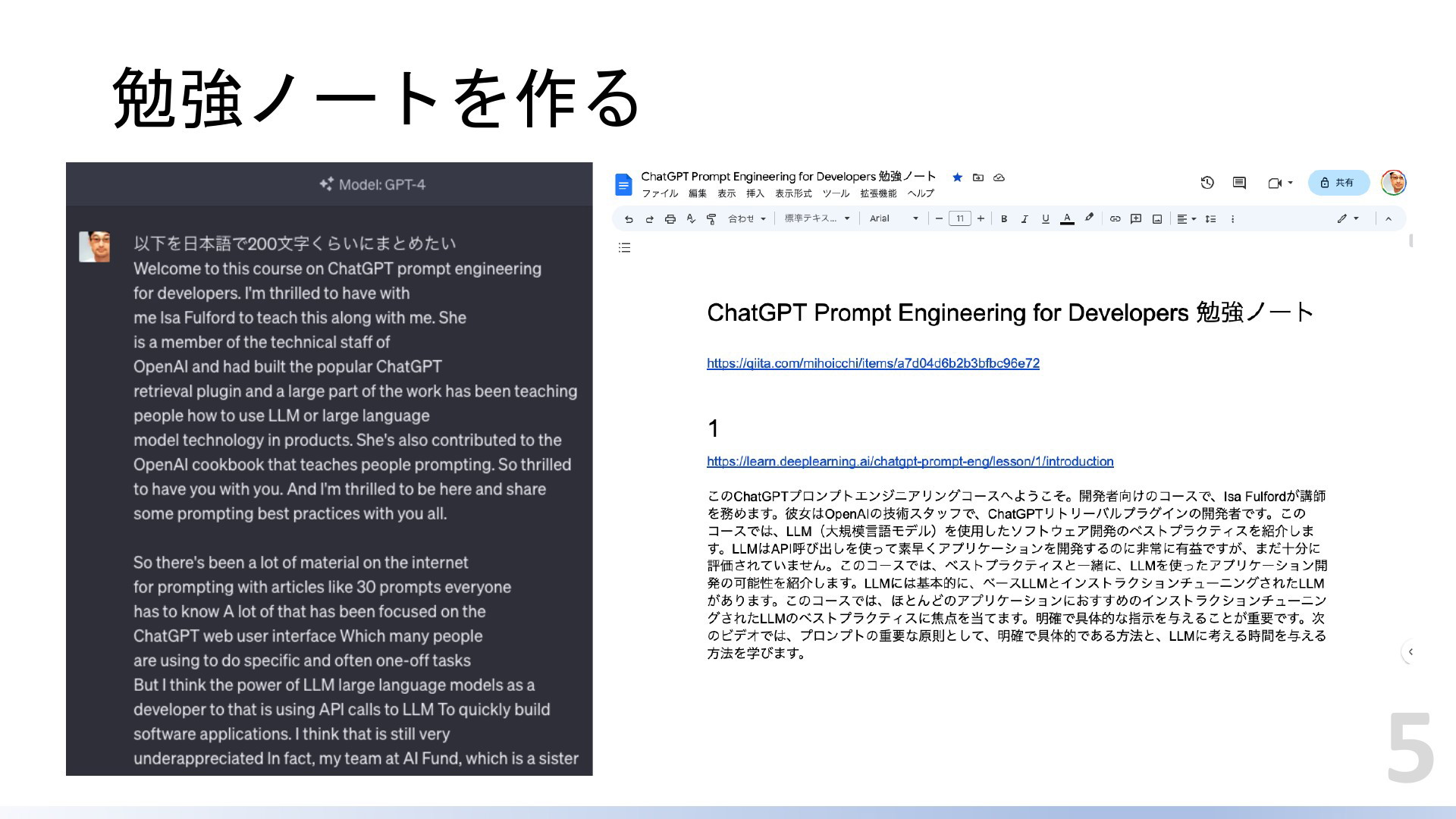Expand the side panel arrow
This screenshot has width=1456, height=819.
1409,651
